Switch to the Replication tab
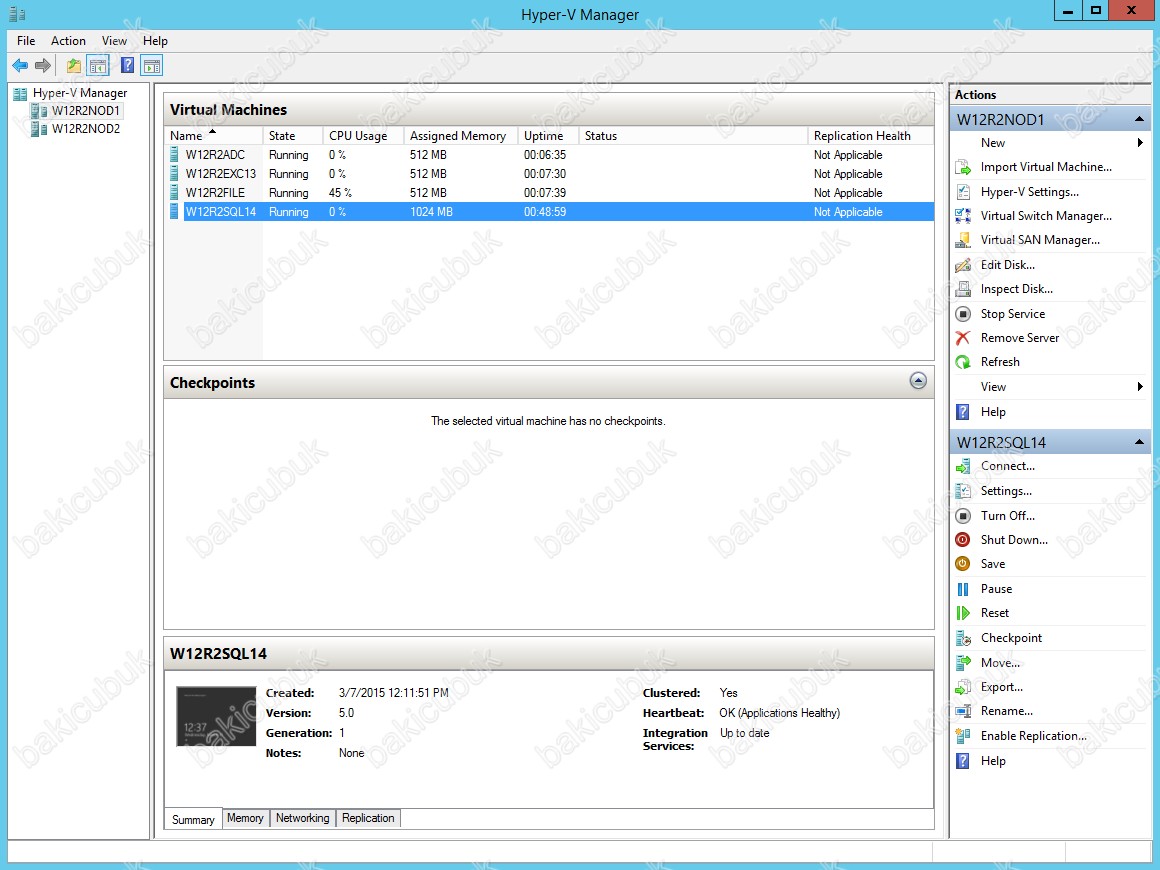This screenshot has height=870, width=1160. pos(368,817)
